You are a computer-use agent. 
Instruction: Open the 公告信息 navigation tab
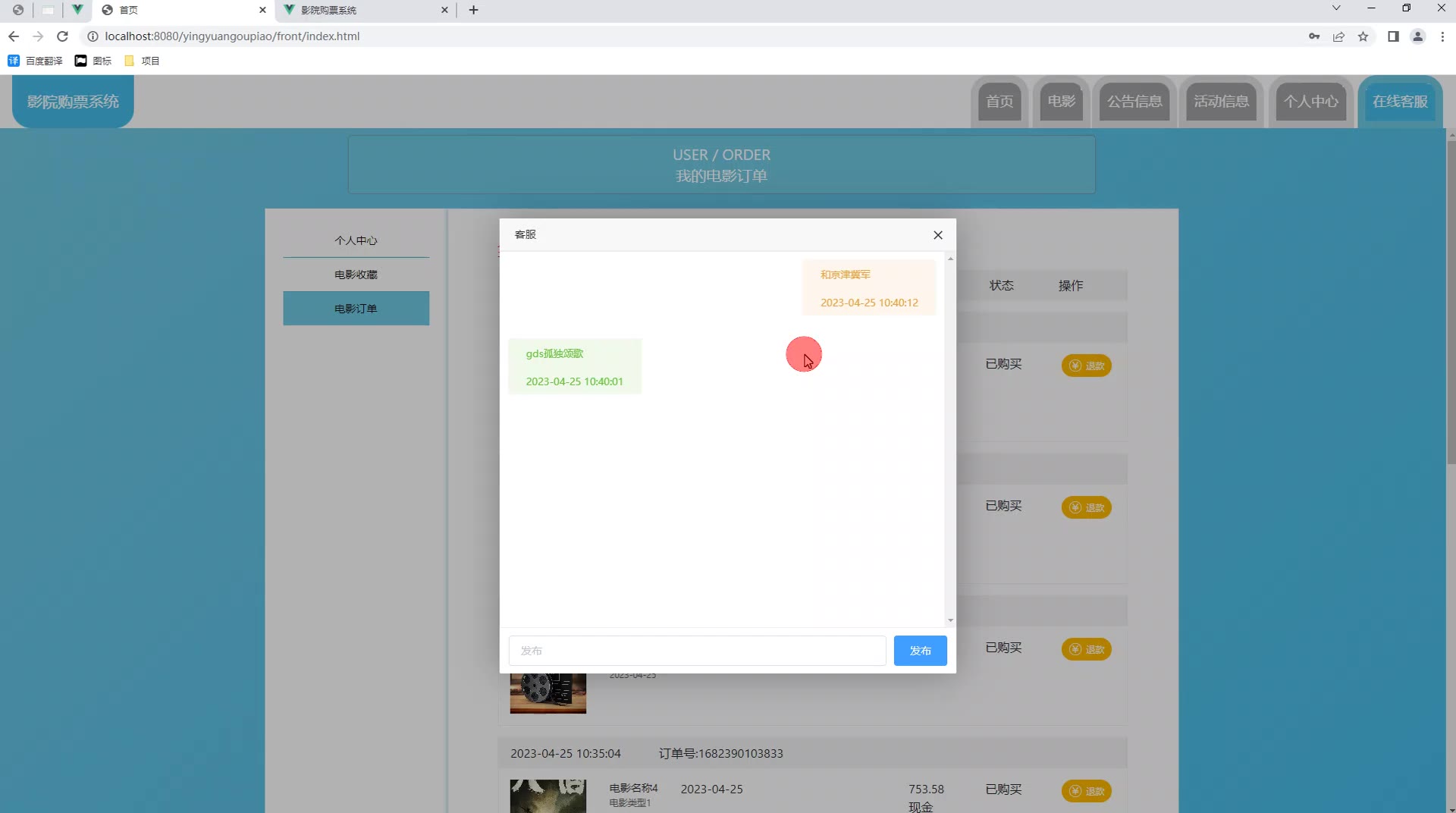coord(1134,102)
